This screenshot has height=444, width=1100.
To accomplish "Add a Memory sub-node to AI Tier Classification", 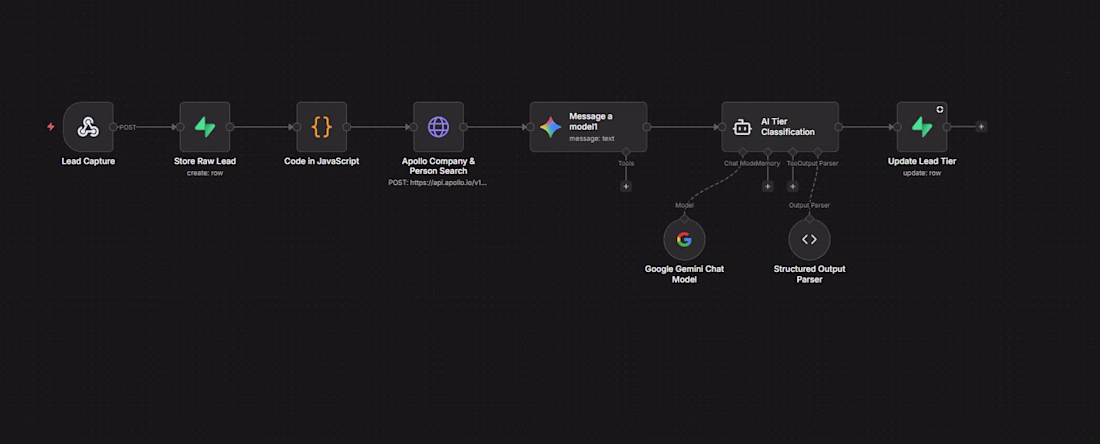I will point(767,187).
